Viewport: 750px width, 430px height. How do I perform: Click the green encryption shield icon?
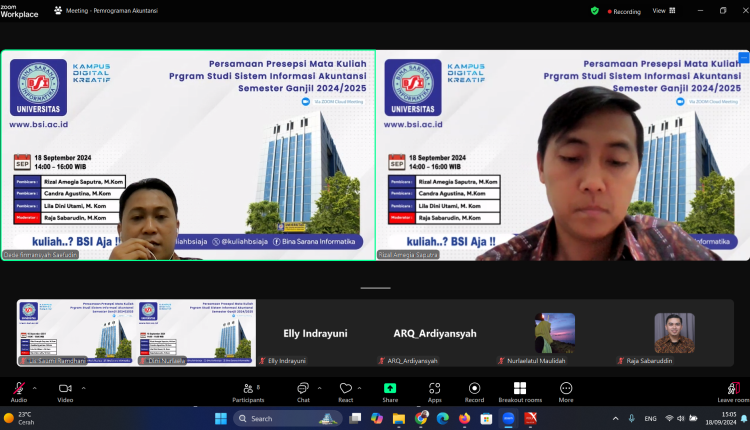(x=595, y=11)
